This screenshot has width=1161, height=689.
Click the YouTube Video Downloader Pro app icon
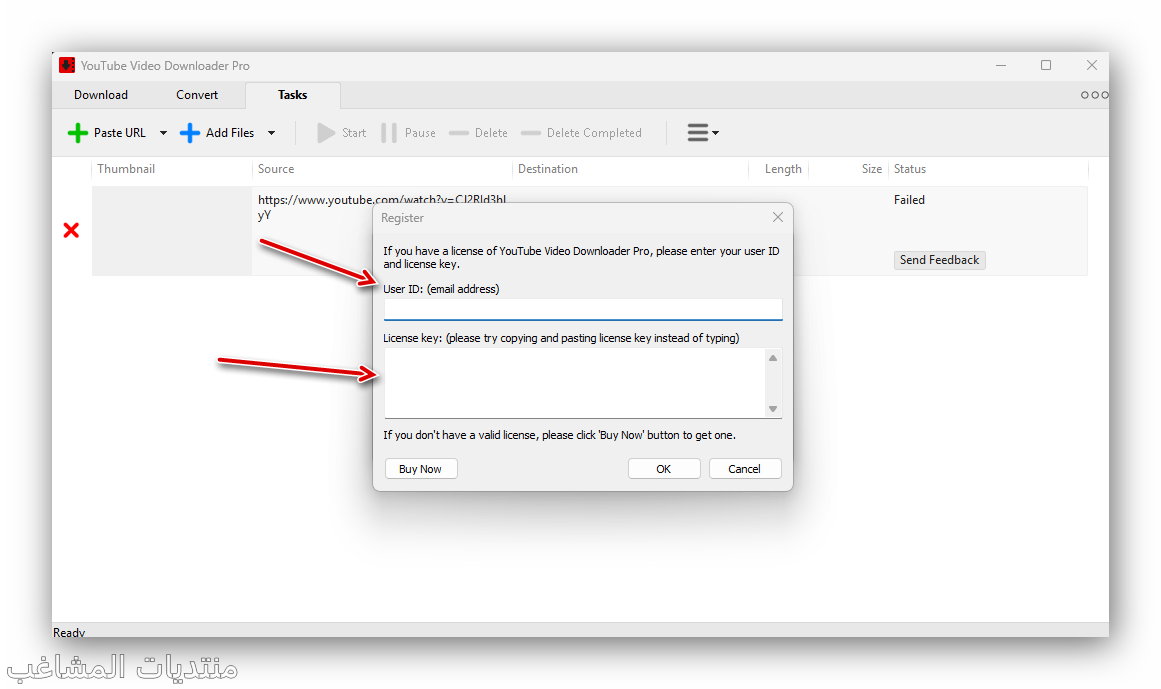click(67, 65)
